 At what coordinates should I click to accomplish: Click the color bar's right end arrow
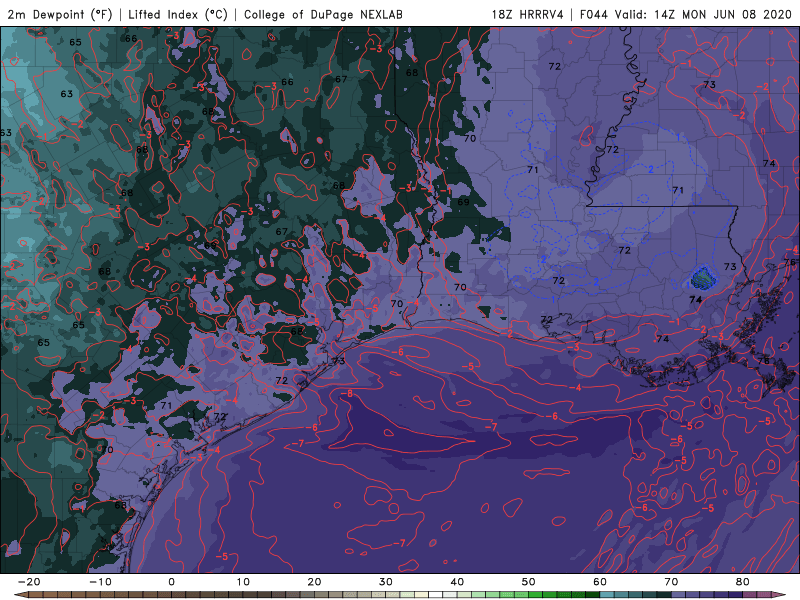pos(778,595)
